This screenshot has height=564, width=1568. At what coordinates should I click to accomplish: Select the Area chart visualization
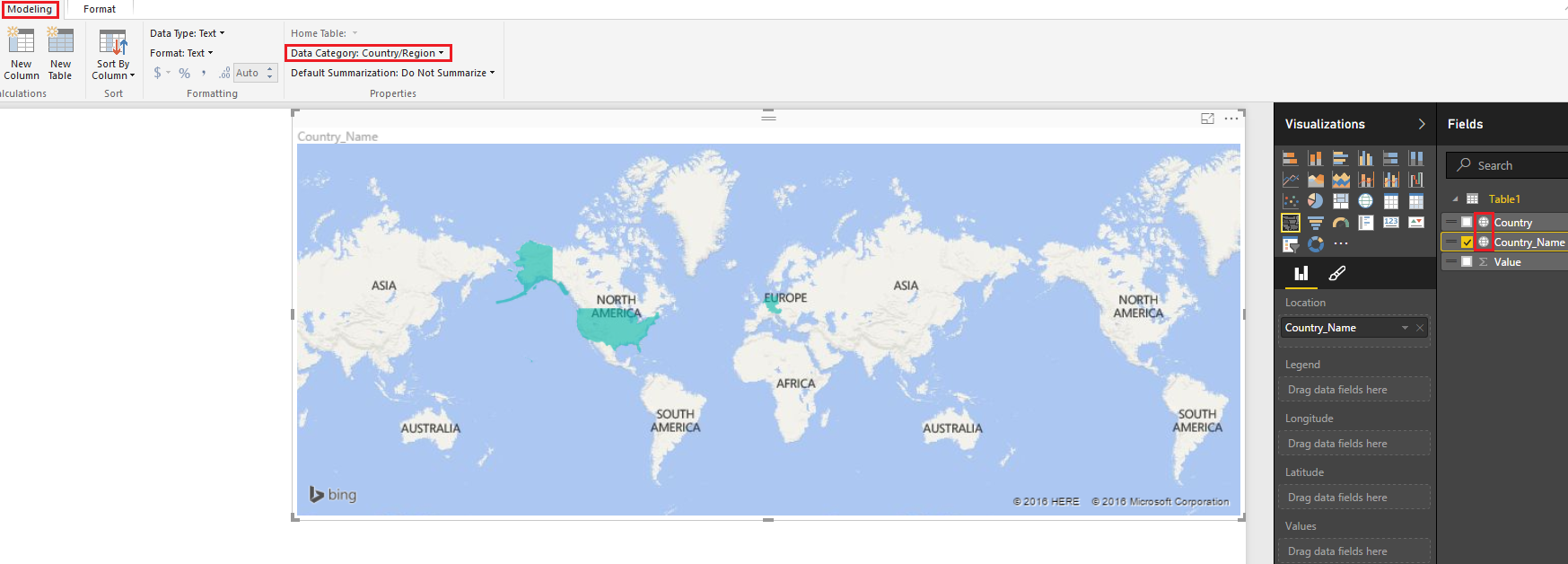coord(1315,180)
